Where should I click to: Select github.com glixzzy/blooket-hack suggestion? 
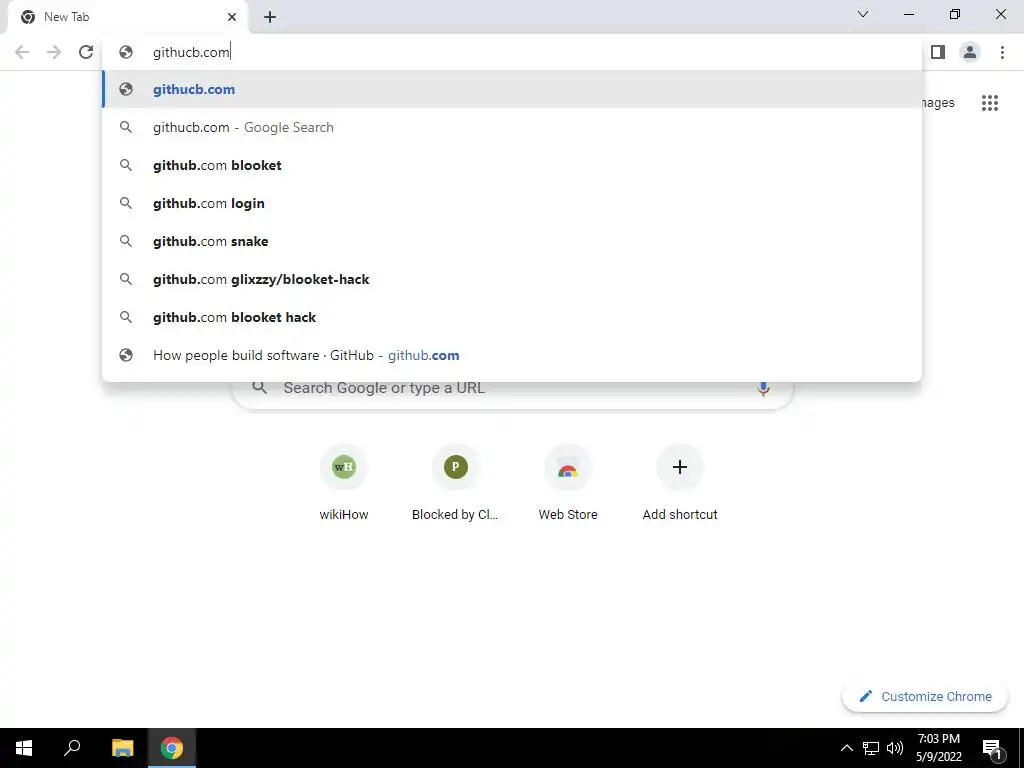[512, 279]
